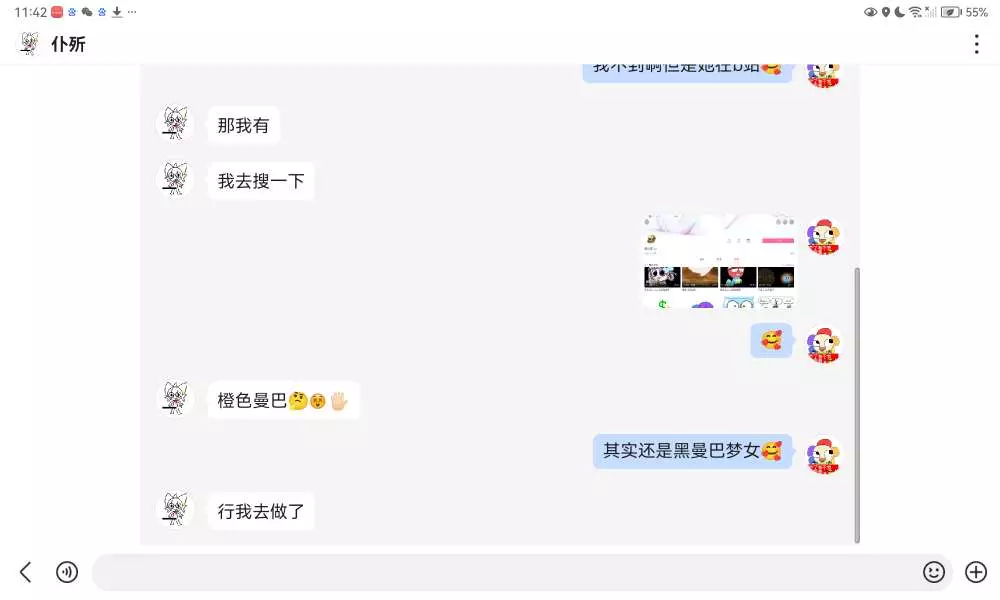Click the chat scrollbar handle
Viewport: 1000px width, 600px height.
click(857, 405)
